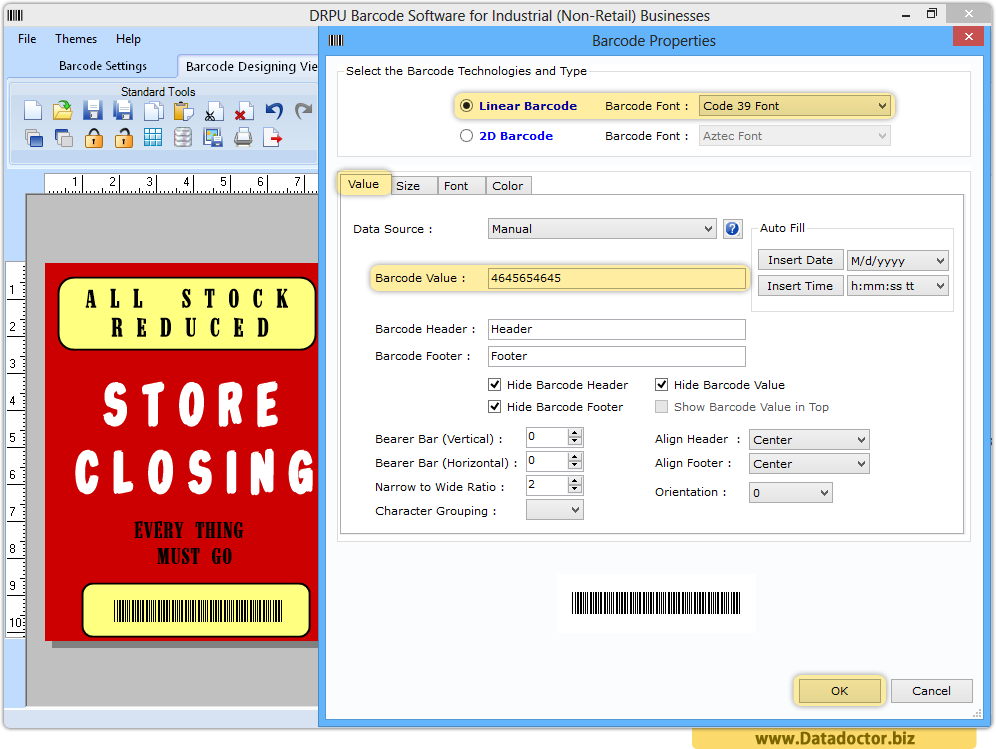Open the Themes menu
Image resolution: width=996 pixels, height=749 pixels.
pos(75,39)
